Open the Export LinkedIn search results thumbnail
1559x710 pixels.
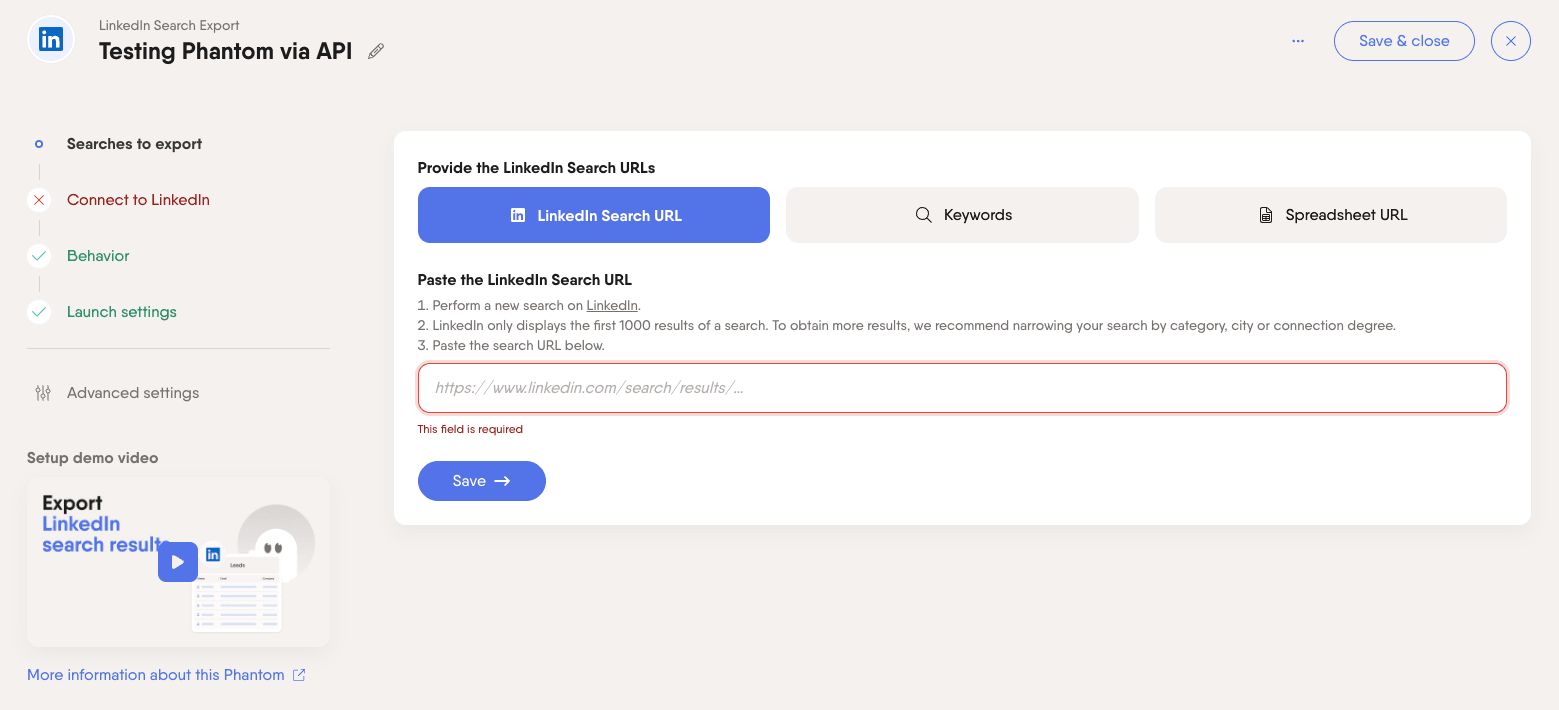(178, 562)
